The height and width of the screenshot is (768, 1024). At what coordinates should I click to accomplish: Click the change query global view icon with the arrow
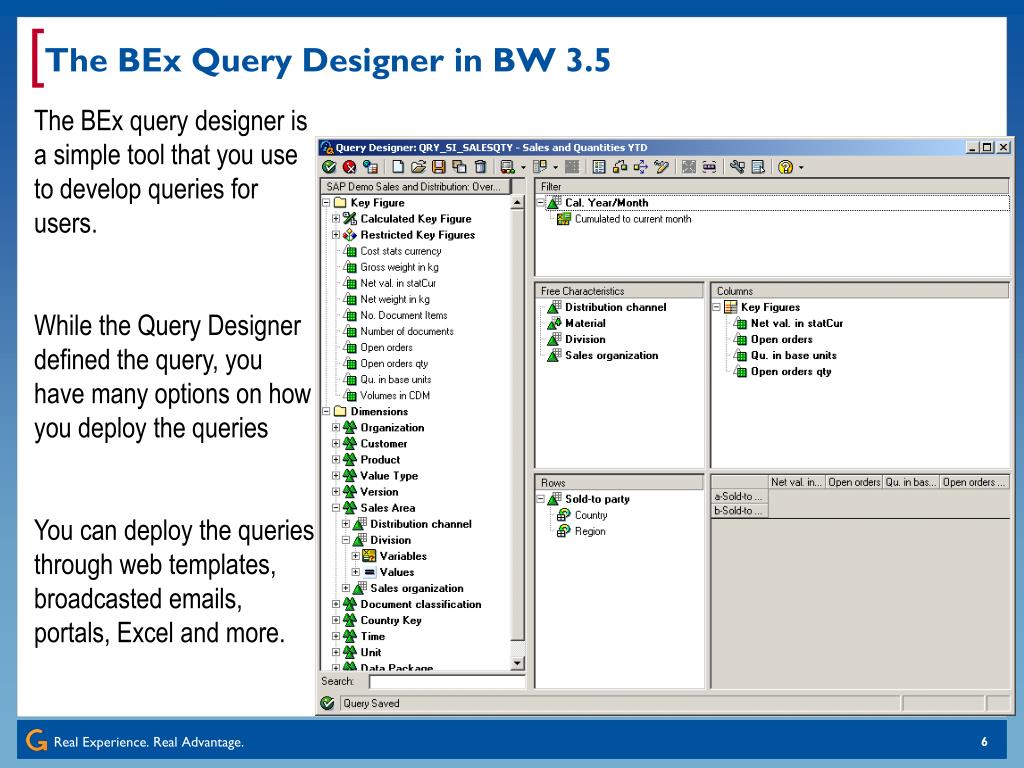[x=758, y=167]
